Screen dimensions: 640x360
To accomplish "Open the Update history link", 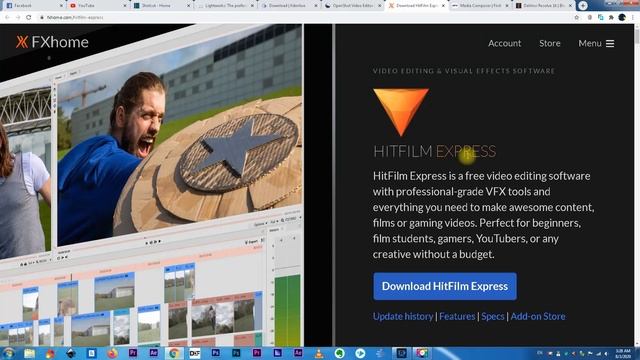I will point(403,316).
